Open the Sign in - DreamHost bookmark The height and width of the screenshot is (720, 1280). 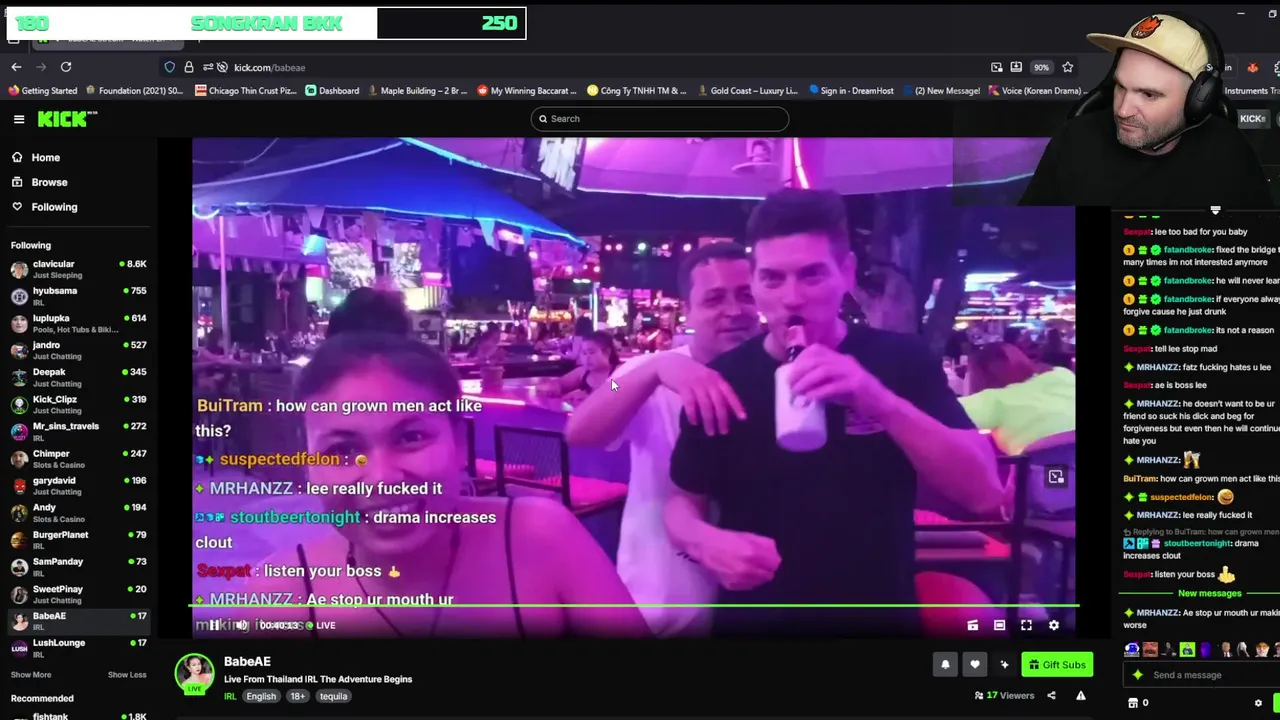tap(851, 91)
